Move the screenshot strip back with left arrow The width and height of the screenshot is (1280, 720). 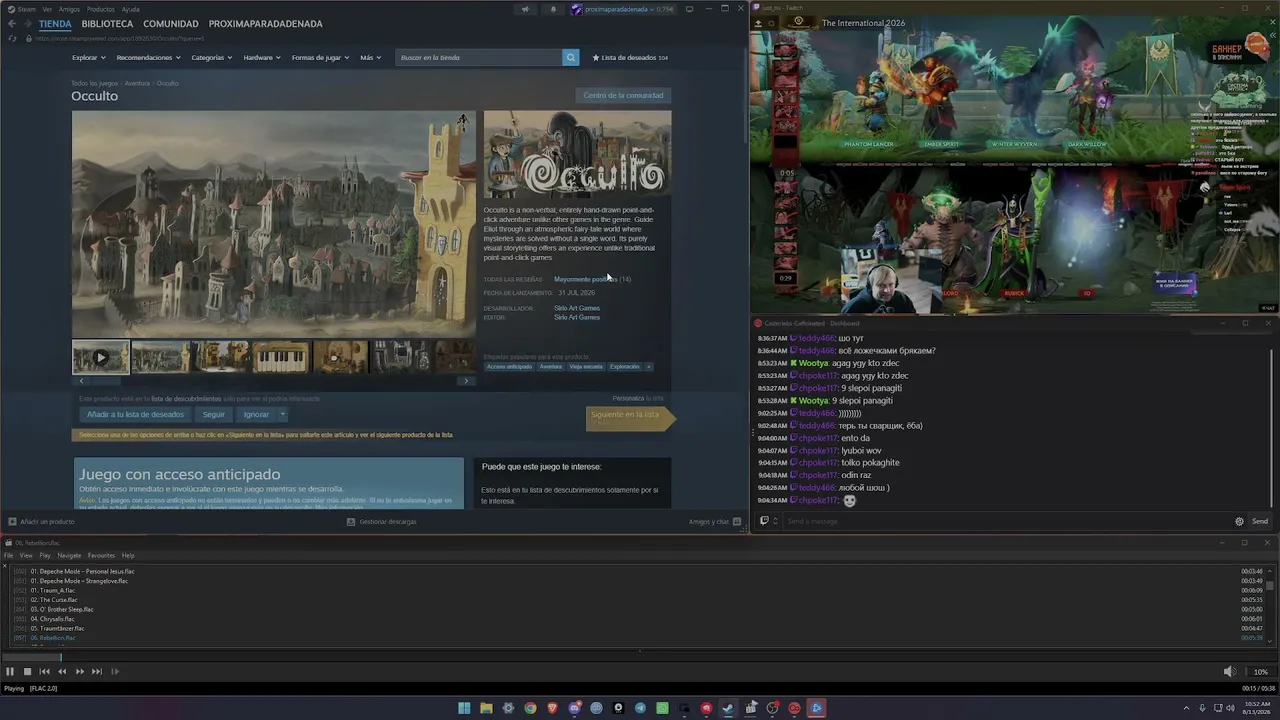pyautogui.click(x=81, y=381)
